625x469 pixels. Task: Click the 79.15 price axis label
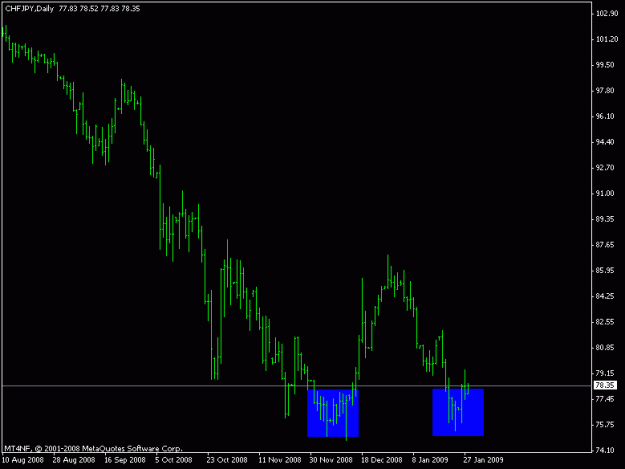pyautogui.click(x=605, y=373)
